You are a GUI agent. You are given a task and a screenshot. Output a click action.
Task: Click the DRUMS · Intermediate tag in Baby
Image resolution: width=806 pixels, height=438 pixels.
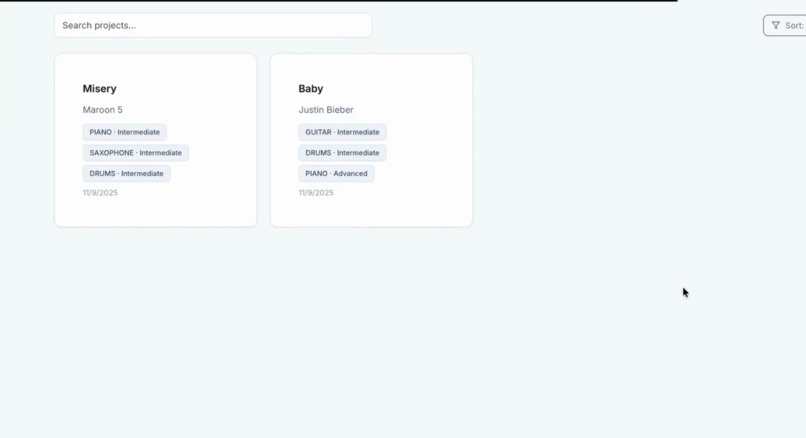point(342,153)
